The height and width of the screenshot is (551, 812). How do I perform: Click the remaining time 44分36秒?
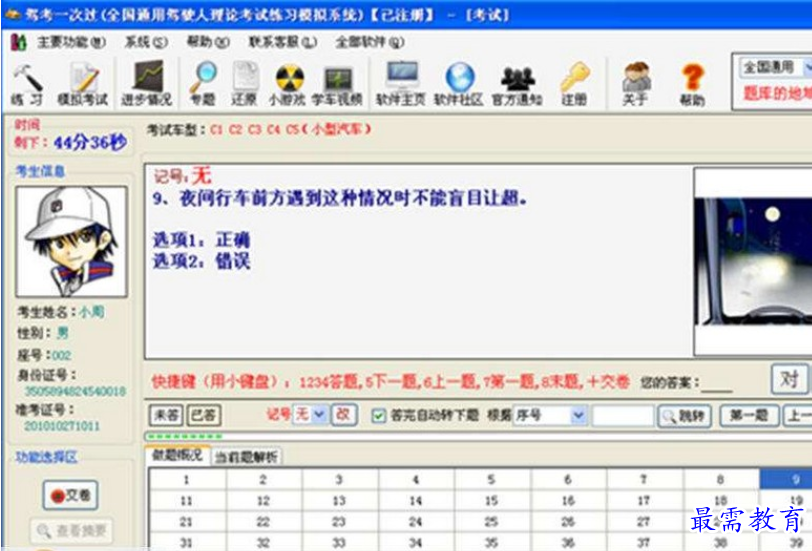coord(90,142)
